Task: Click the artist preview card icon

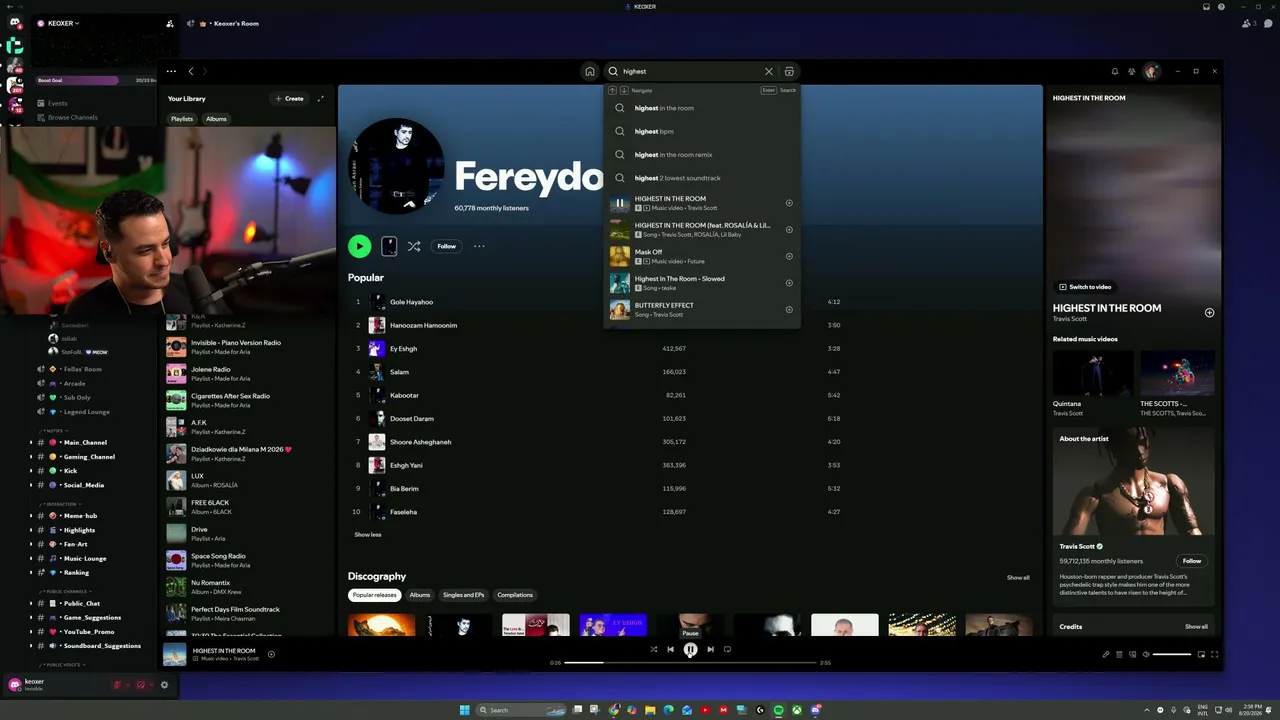Action: click(x=389, y=246)
